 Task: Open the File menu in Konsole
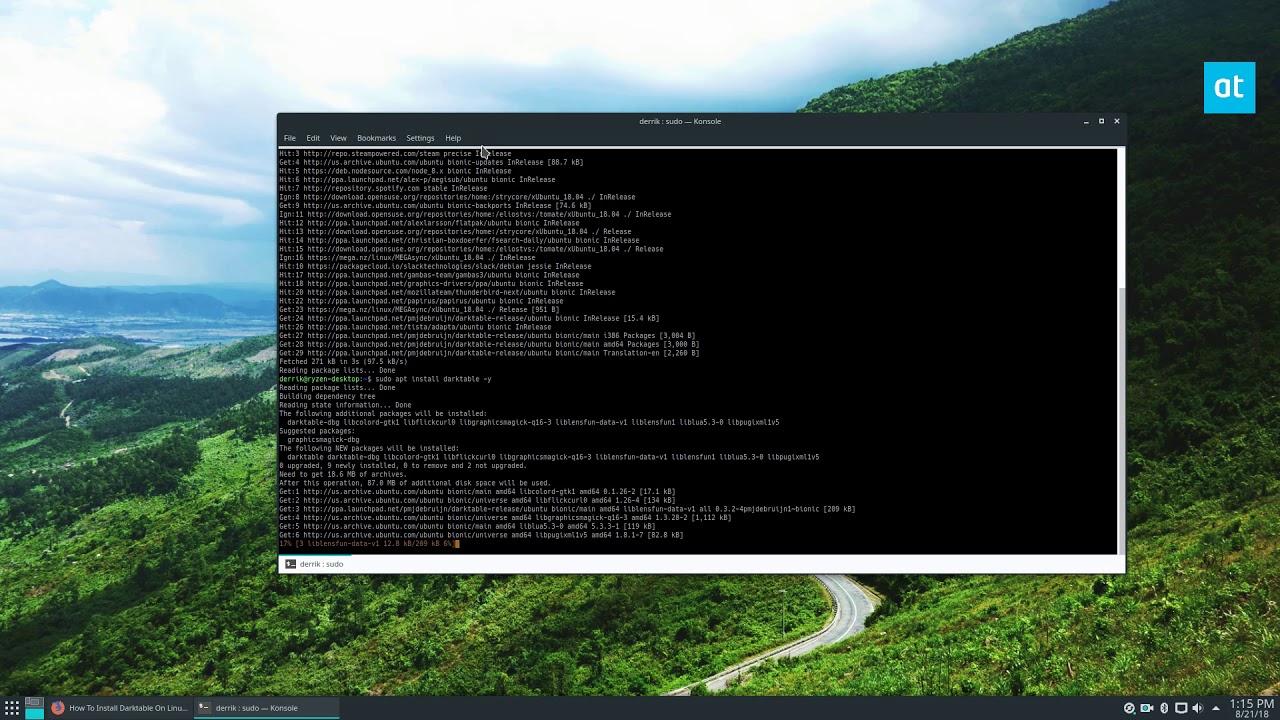click(x=289, y=138)
